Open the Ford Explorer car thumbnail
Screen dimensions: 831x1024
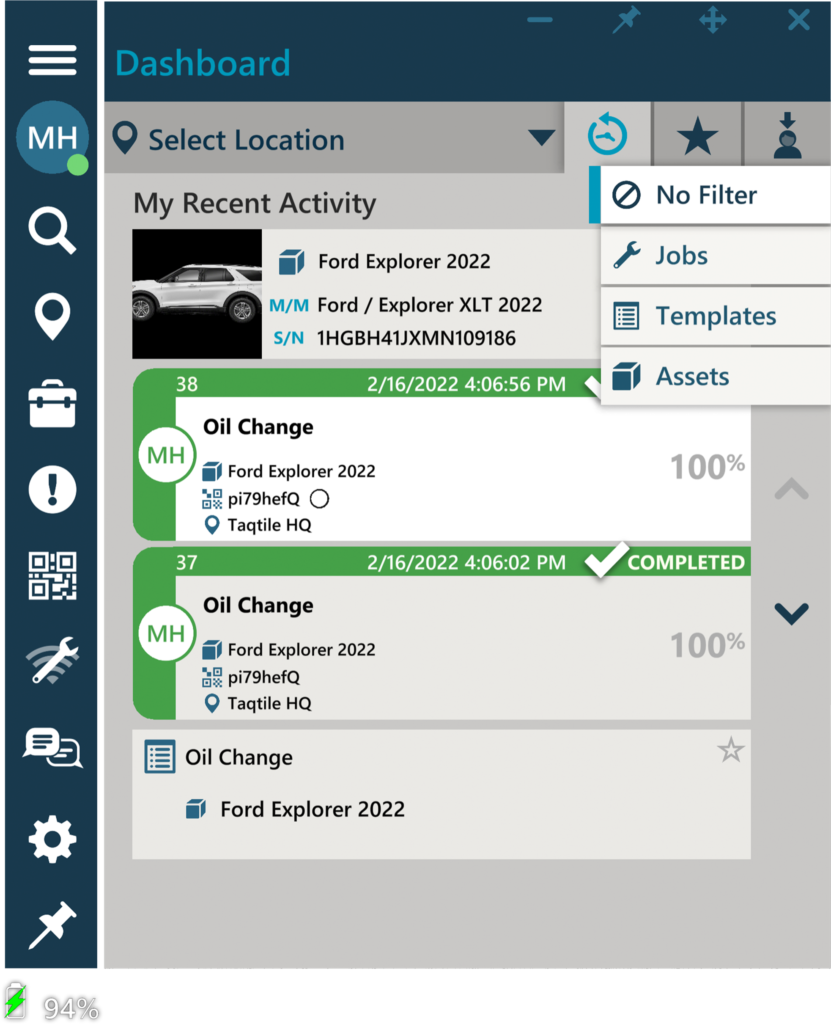pos(197,294)
